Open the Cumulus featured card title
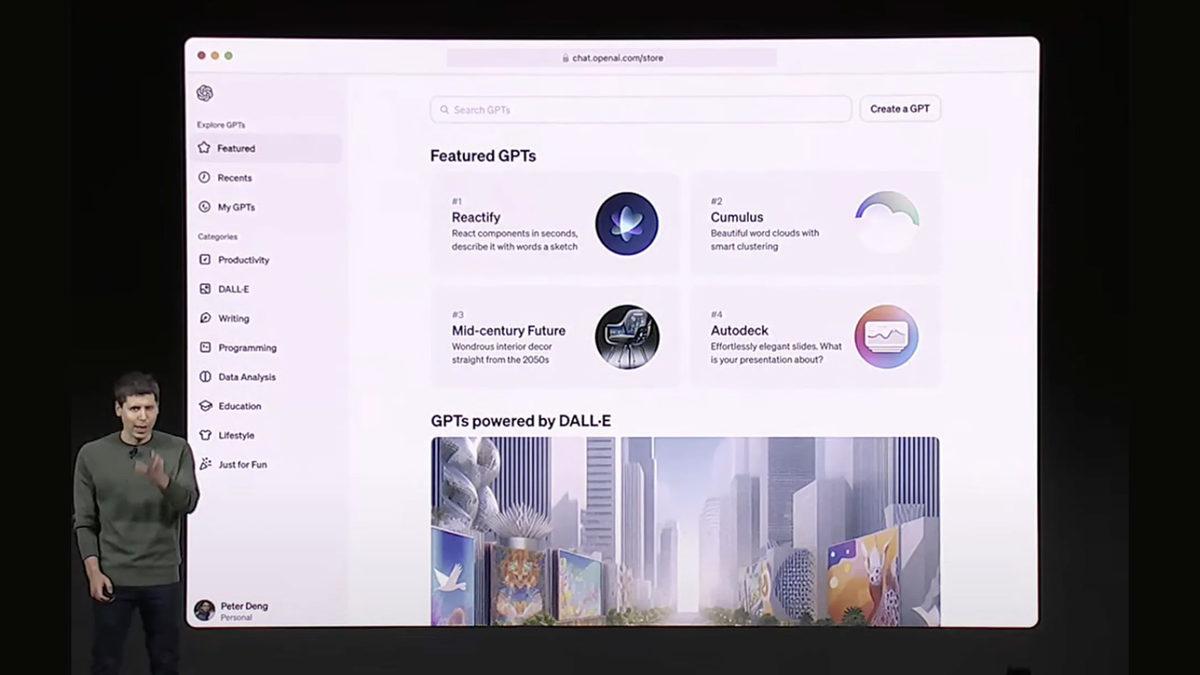Image resolution: width=1200 pixels, height=675 pixels. click(737, 217)
